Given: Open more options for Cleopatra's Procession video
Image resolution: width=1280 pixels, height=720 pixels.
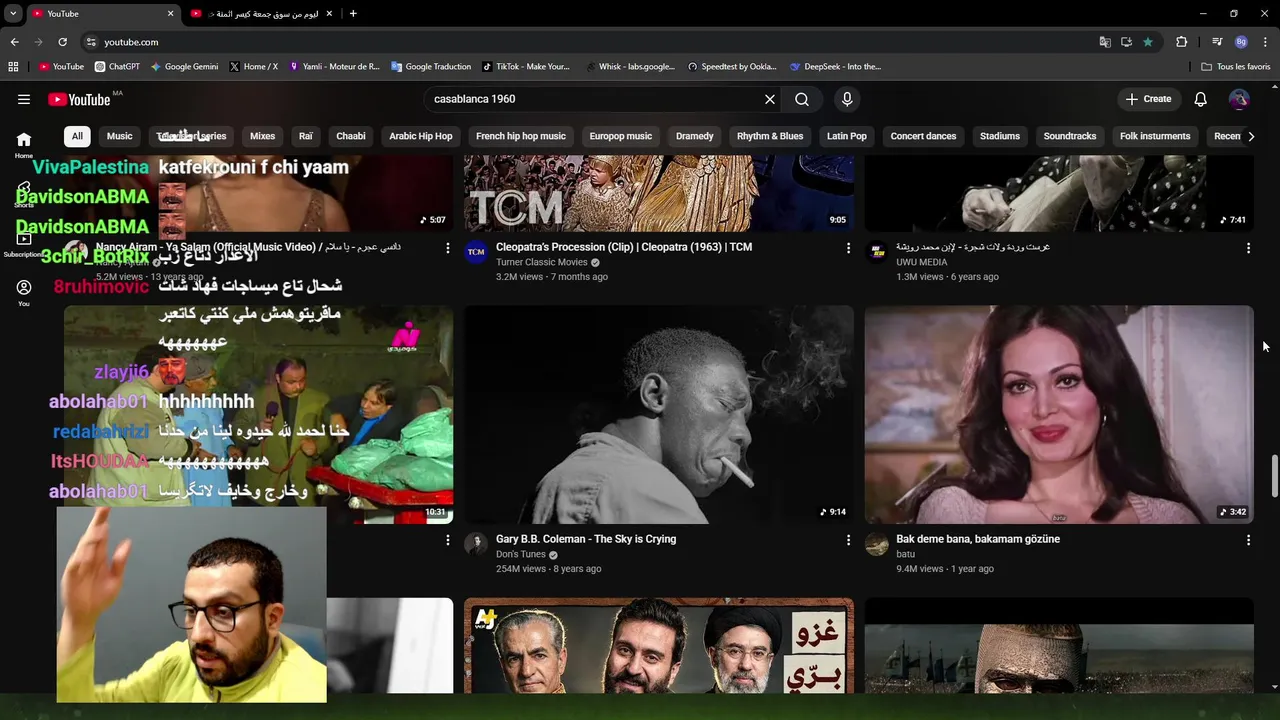Looking at the screenshot, I should click(848, 248).
